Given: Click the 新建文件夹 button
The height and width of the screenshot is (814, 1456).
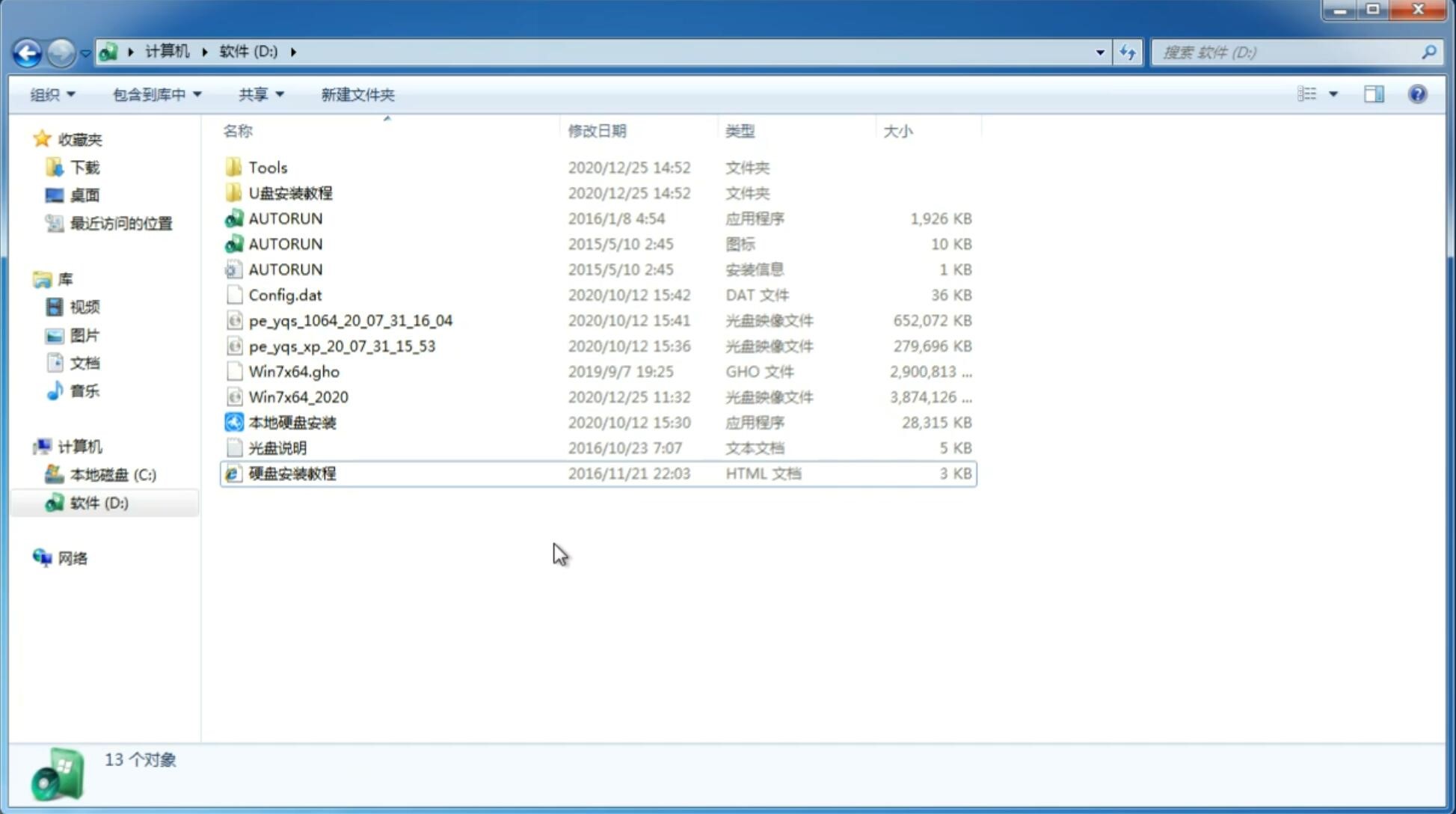Looking at the screenshot, I should (x=357, y=94).
